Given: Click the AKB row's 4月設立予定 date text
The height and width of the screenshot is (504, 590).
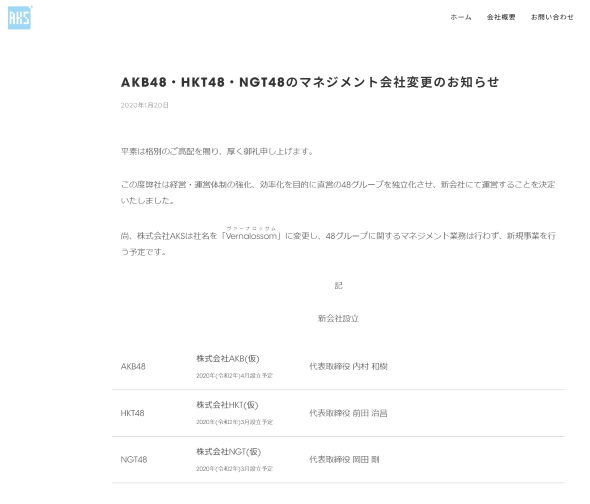Looking at the screenshot, I should click(x=234, y=376).
